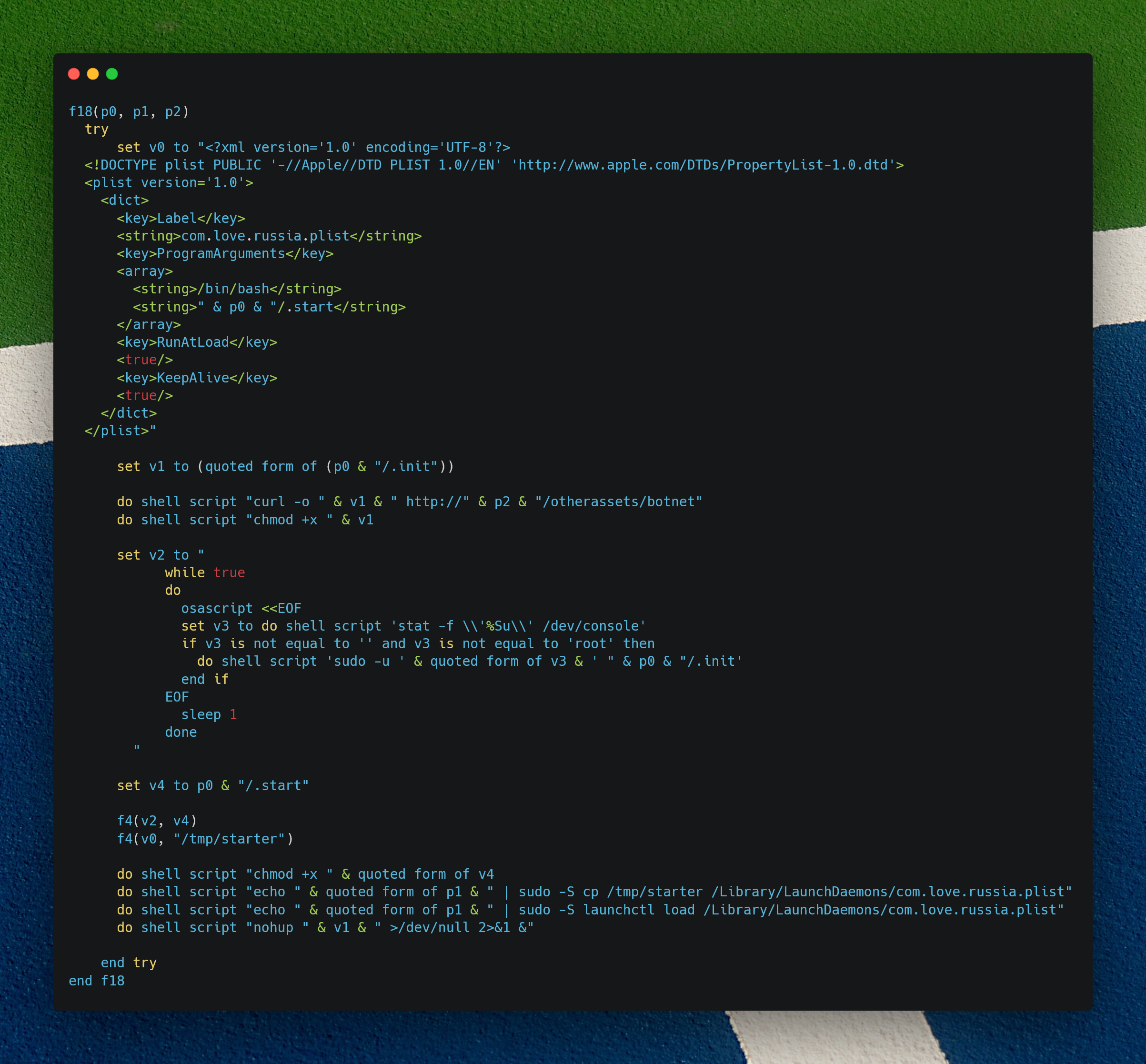Screen dimensions: 1146x1064
Task: Click the nohup shell script line
Action: [325, 928]
